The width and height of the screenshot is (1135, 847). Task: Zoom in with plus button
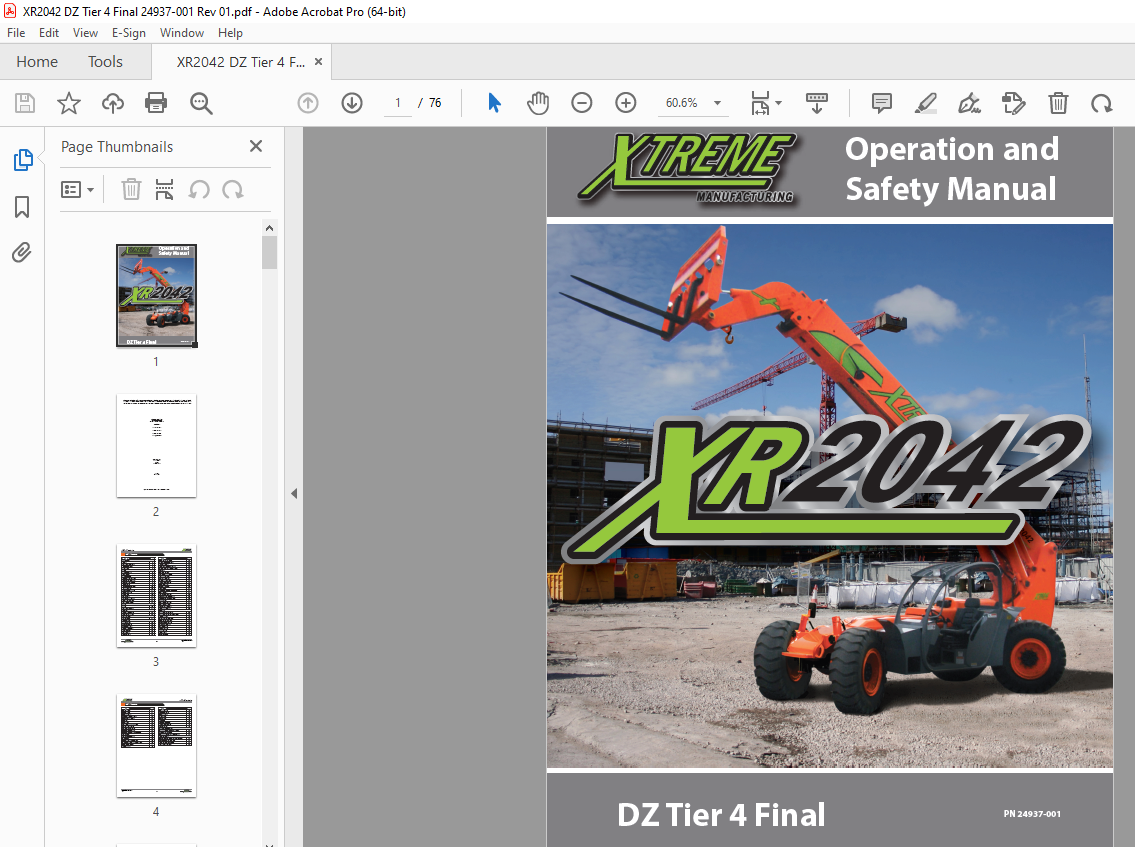click(625, 103)
